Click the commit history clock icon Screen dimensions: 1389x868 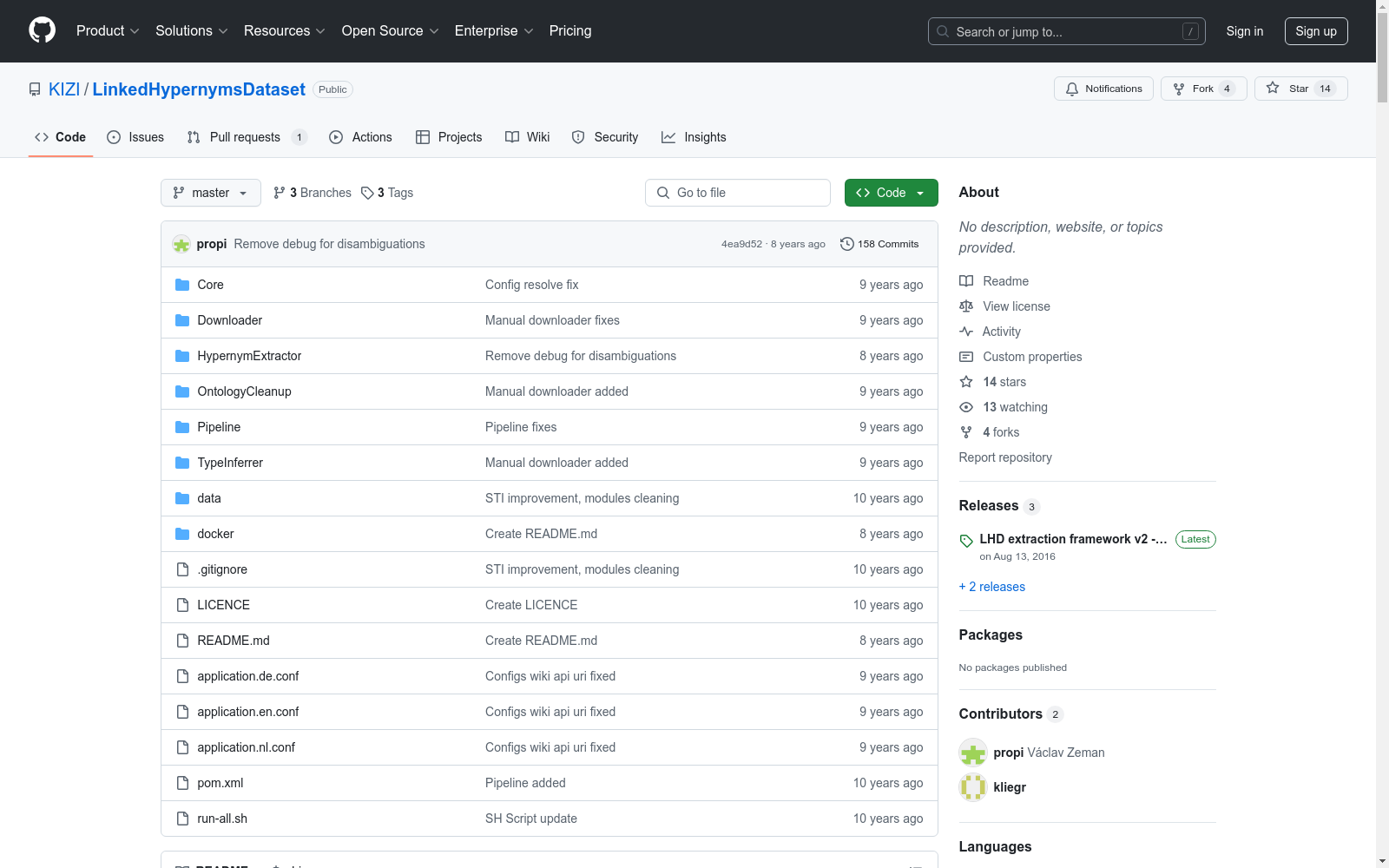pos(847,244)
